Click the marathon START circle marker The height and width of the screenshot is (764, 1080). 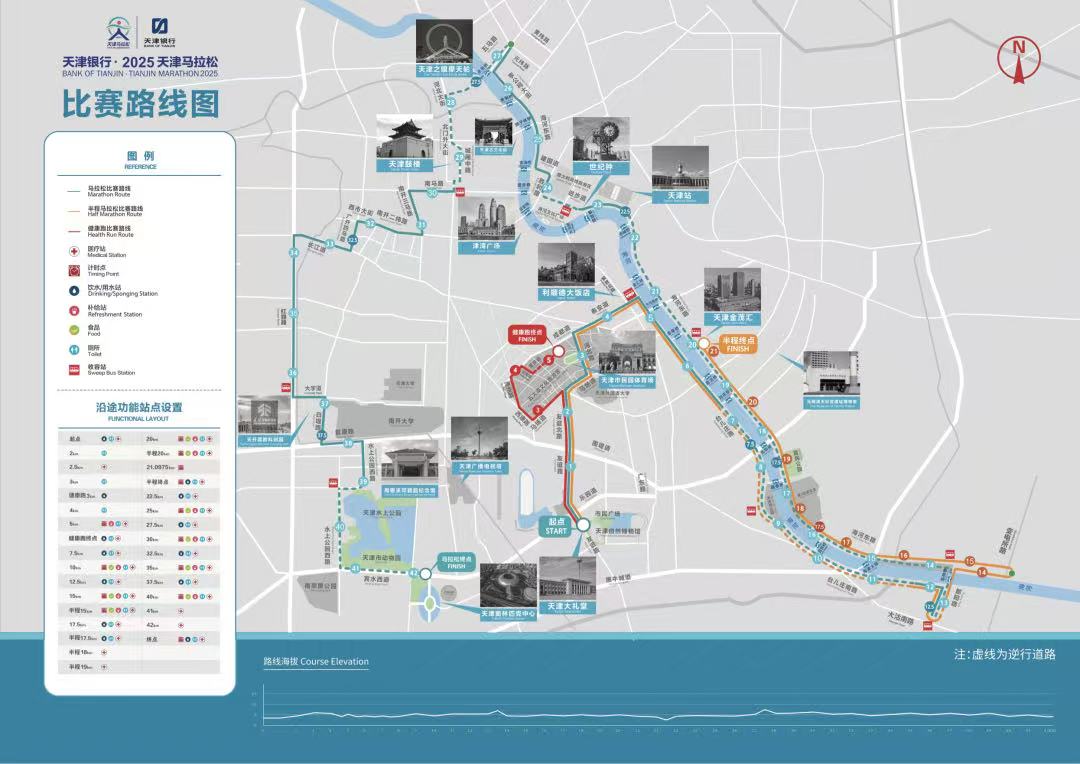(x=583, y=525)
